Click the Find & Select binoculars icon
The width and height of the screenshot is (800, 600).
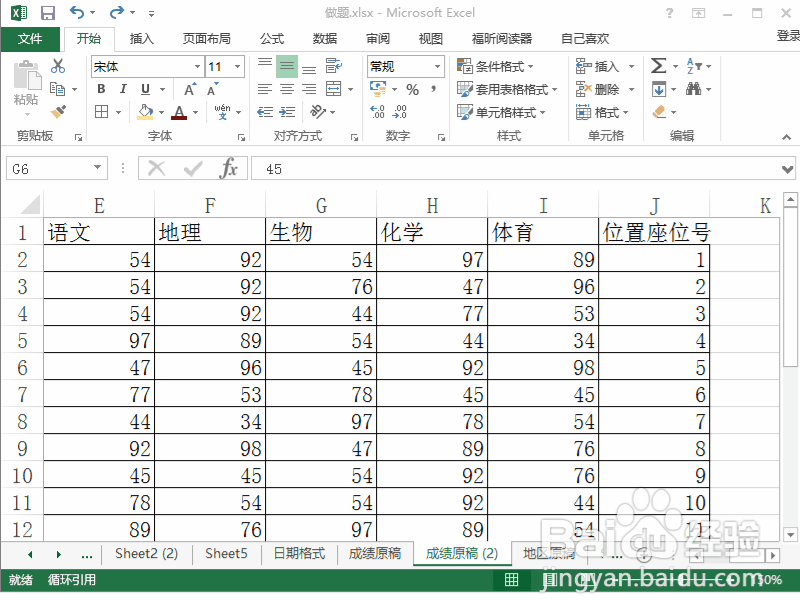pyautogui.click(x=694, y=89)
